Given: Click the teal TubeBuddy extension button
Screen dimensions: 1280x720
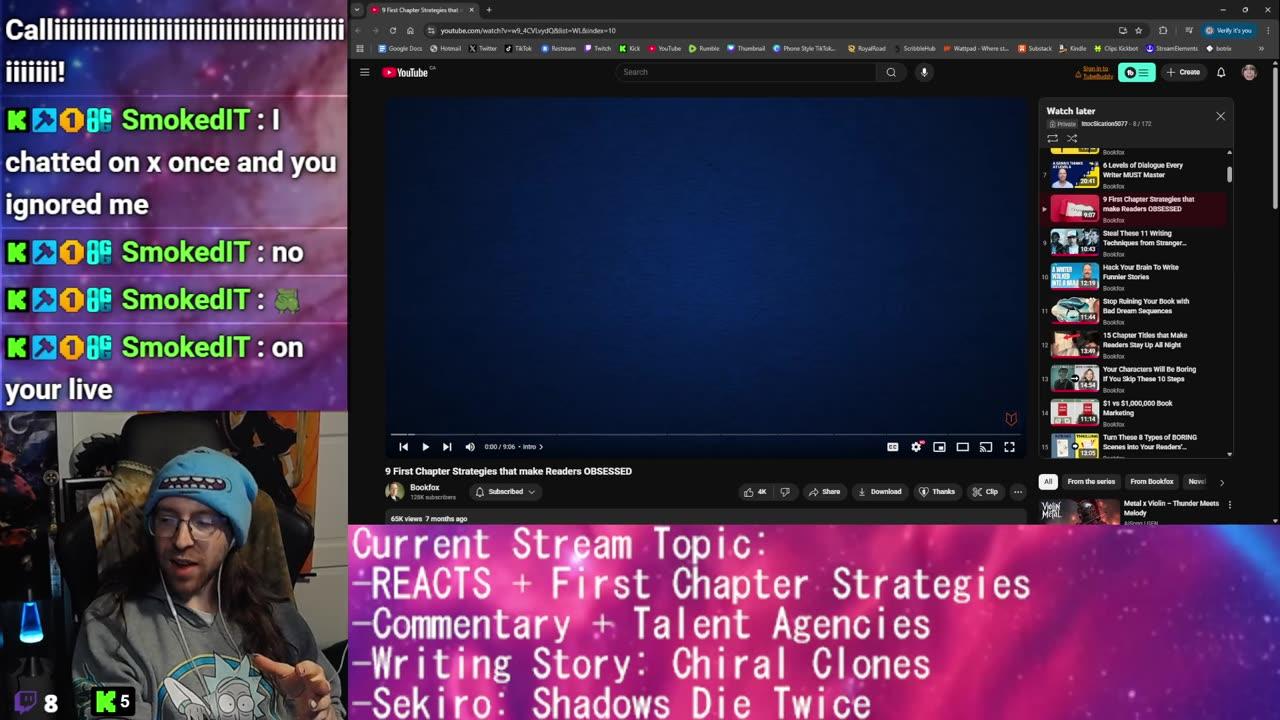Looking at the screenshot, I should pyautogui.click(x=1136, y=72).
